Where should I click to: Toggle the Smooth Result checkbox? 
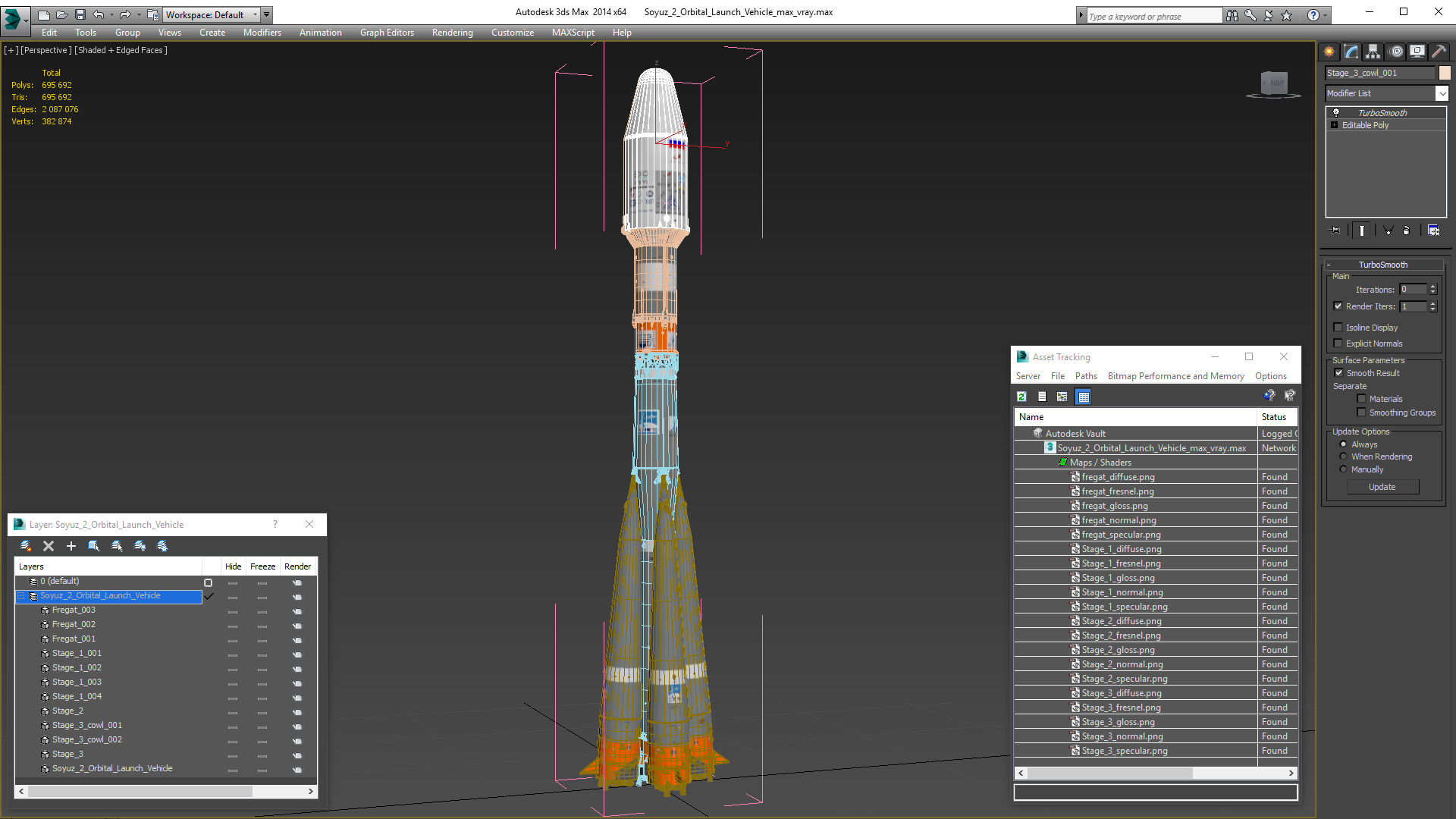(1338, 373)
